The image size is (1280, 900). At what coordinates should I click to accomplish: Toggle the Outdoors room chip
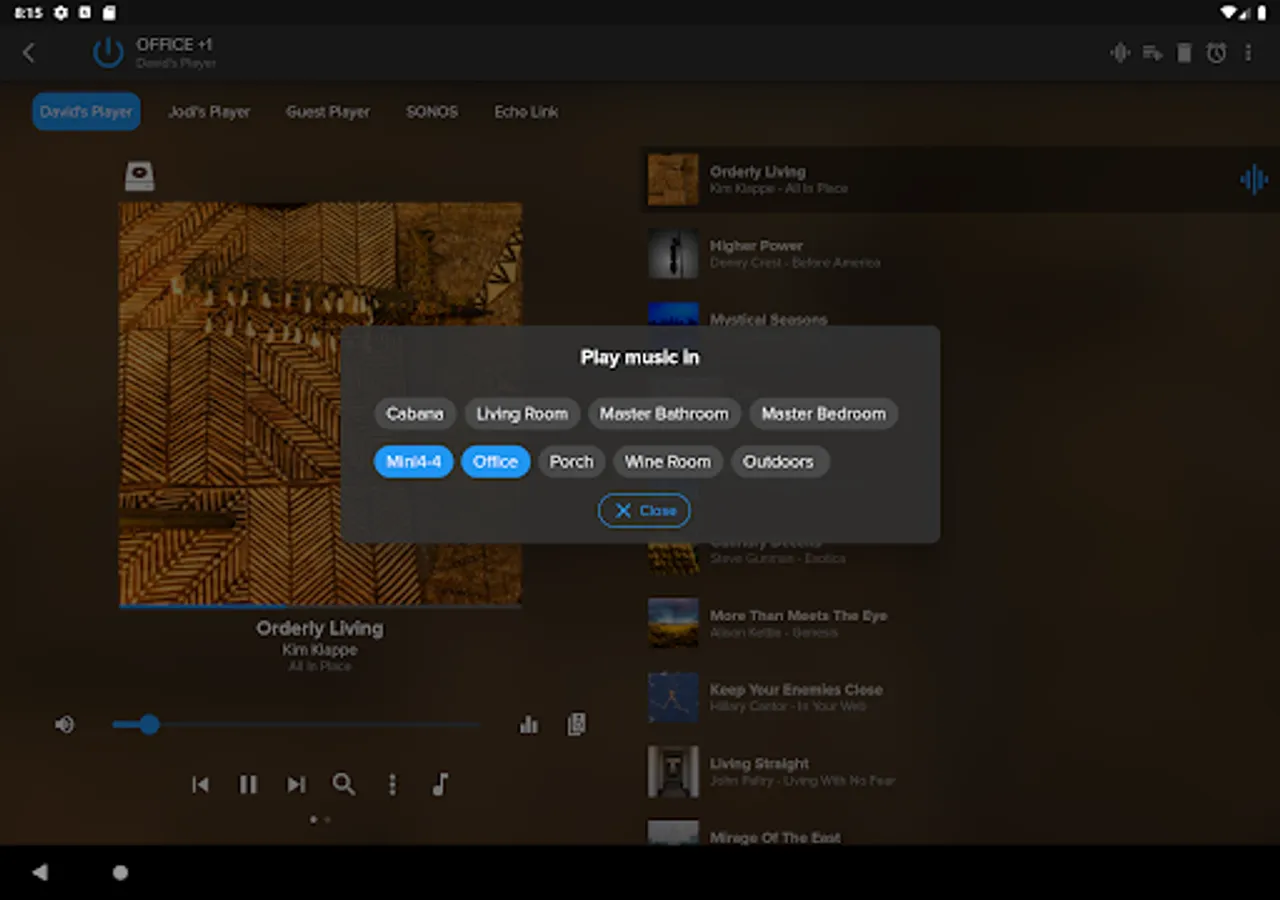click(x=778, y=462)
